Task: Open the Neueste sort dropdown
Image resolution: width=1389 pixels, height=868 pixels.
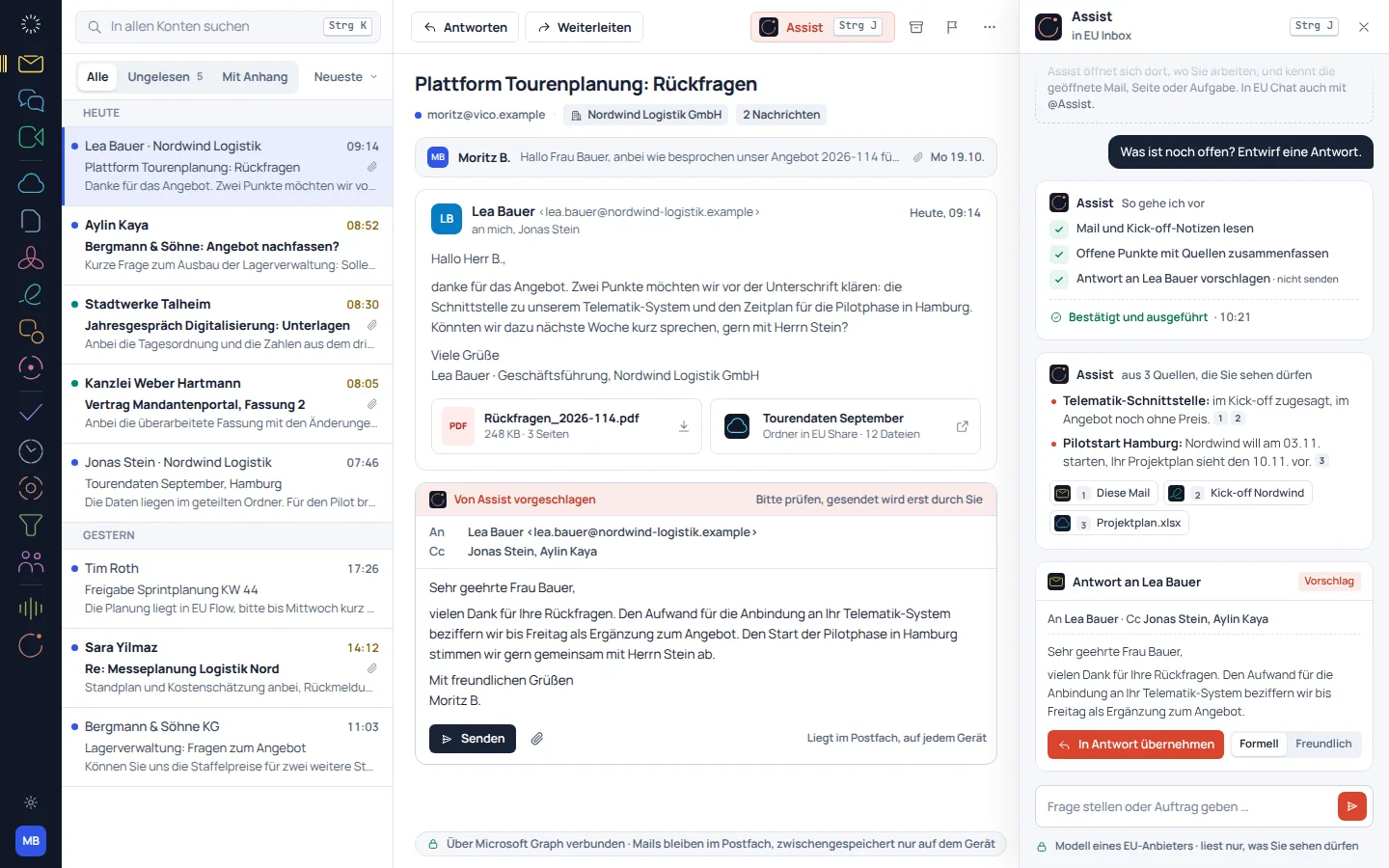Action: (345, 77)
